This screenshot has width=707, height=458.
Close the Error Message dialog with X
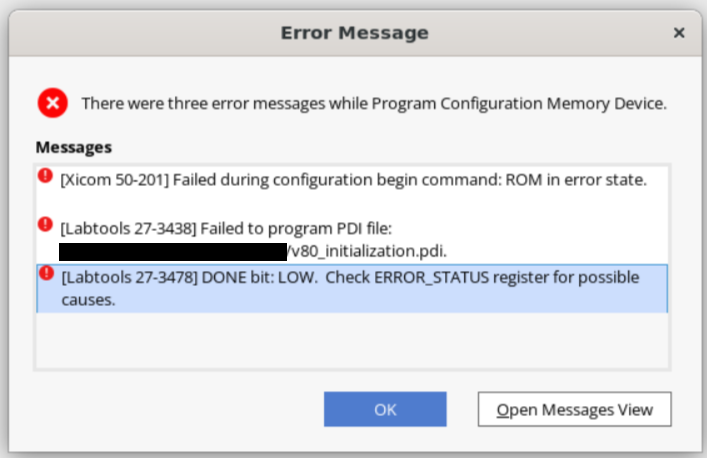tap(679, 33)
